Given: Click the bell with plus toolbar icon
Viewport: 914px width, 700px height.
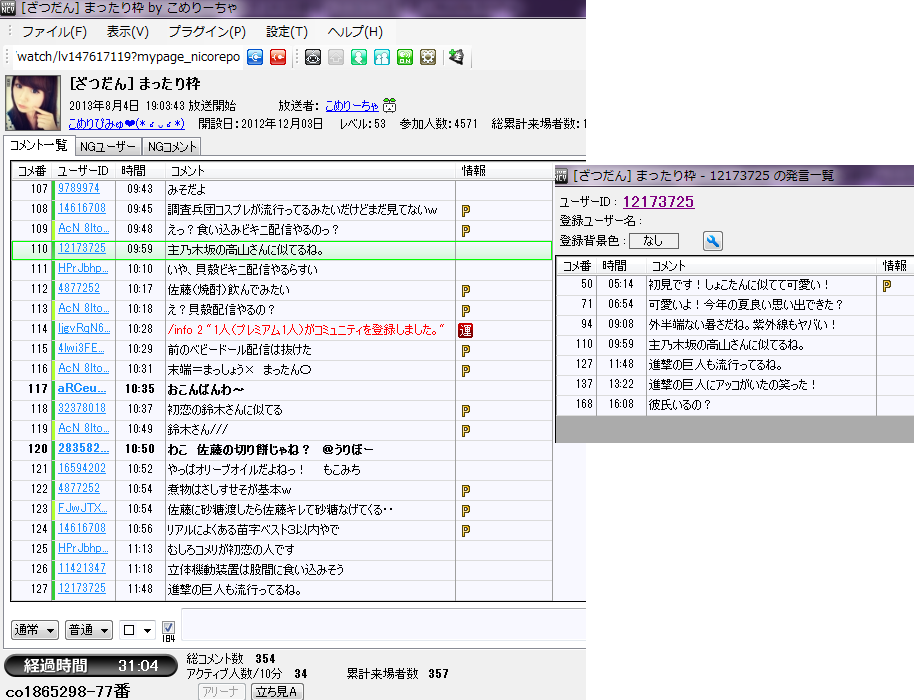Looking at the screenshot, I should tap(456, 57).
